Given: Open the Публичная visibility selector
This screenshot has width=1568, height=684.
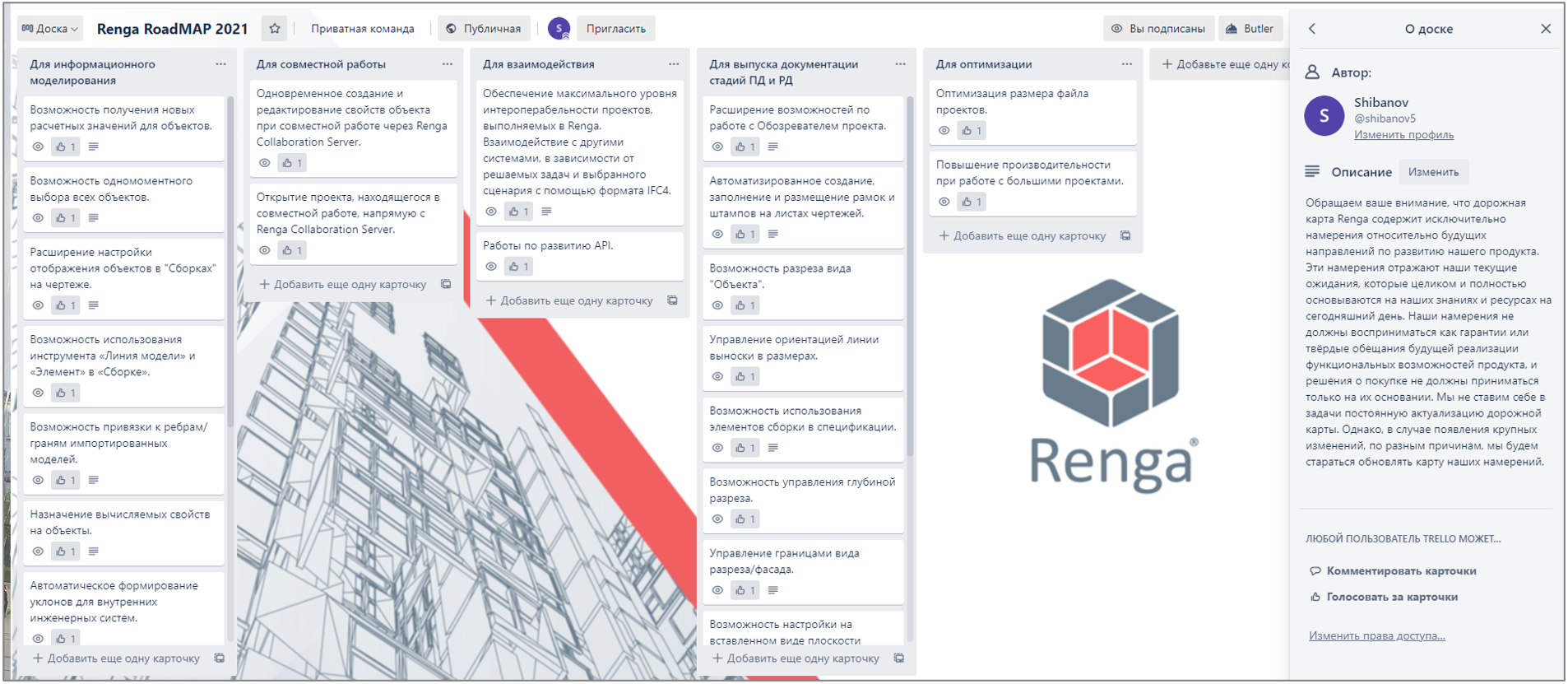Looking at the screenshot, I should 484,29.
